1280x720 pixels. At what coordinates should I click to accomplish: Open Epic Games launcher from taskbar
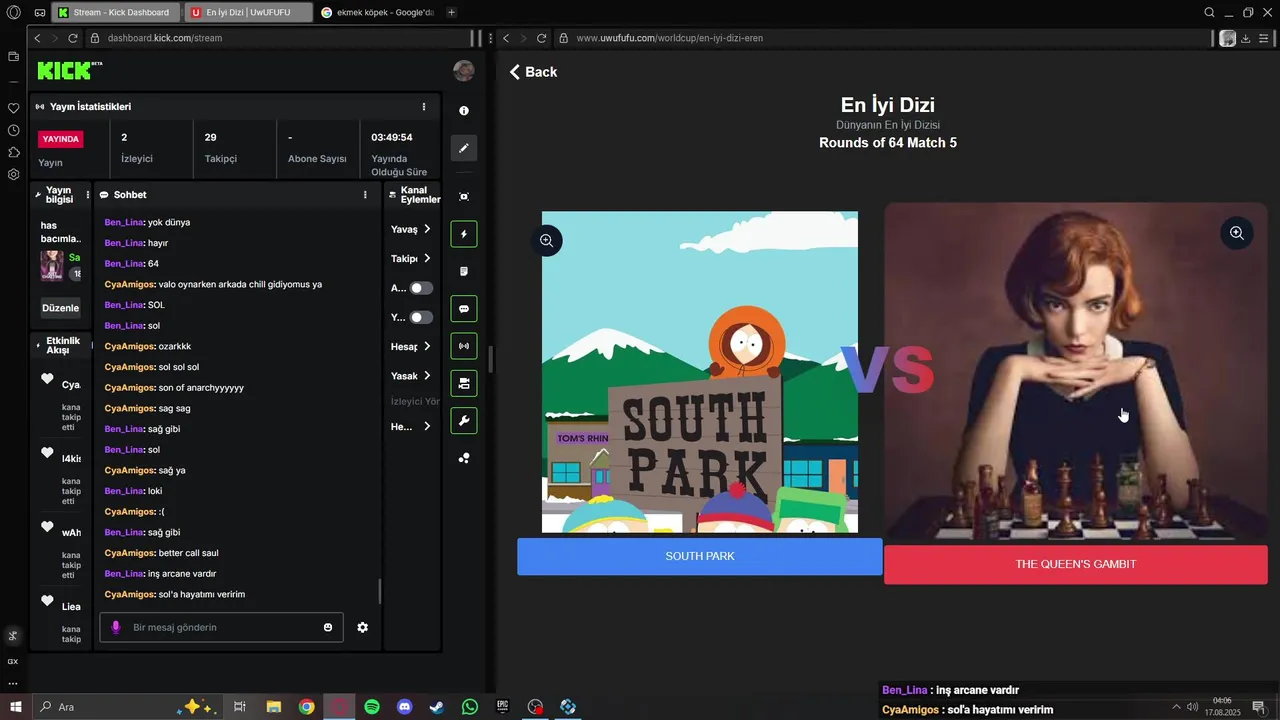coord(503,707)
